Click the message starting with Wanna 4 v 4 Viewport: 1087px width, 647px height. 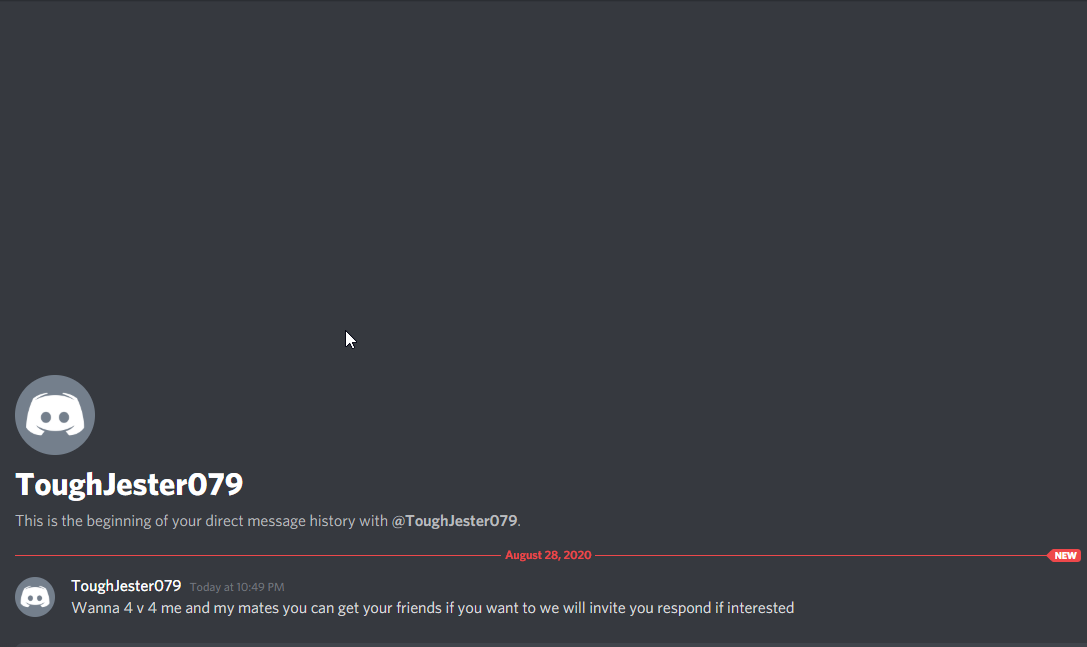[x=433, y=608]
